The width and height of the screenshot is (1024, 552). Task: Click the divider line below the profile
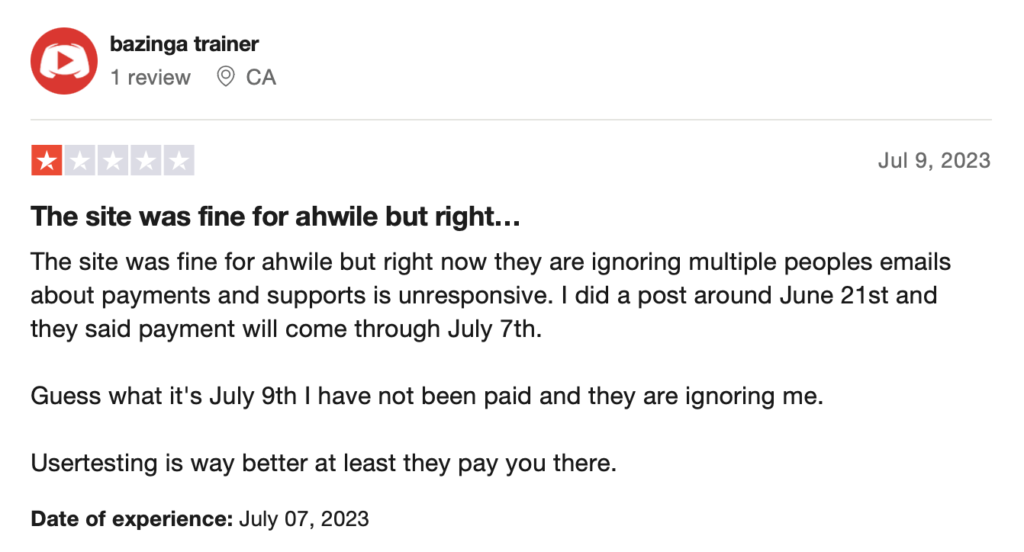pos(511,120)
